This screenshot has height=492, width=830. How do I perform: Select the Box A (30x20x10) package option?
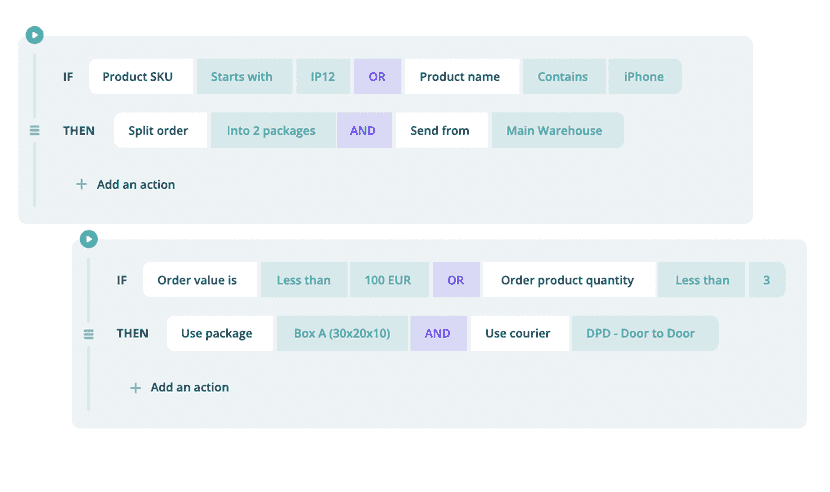click(342, 334)
